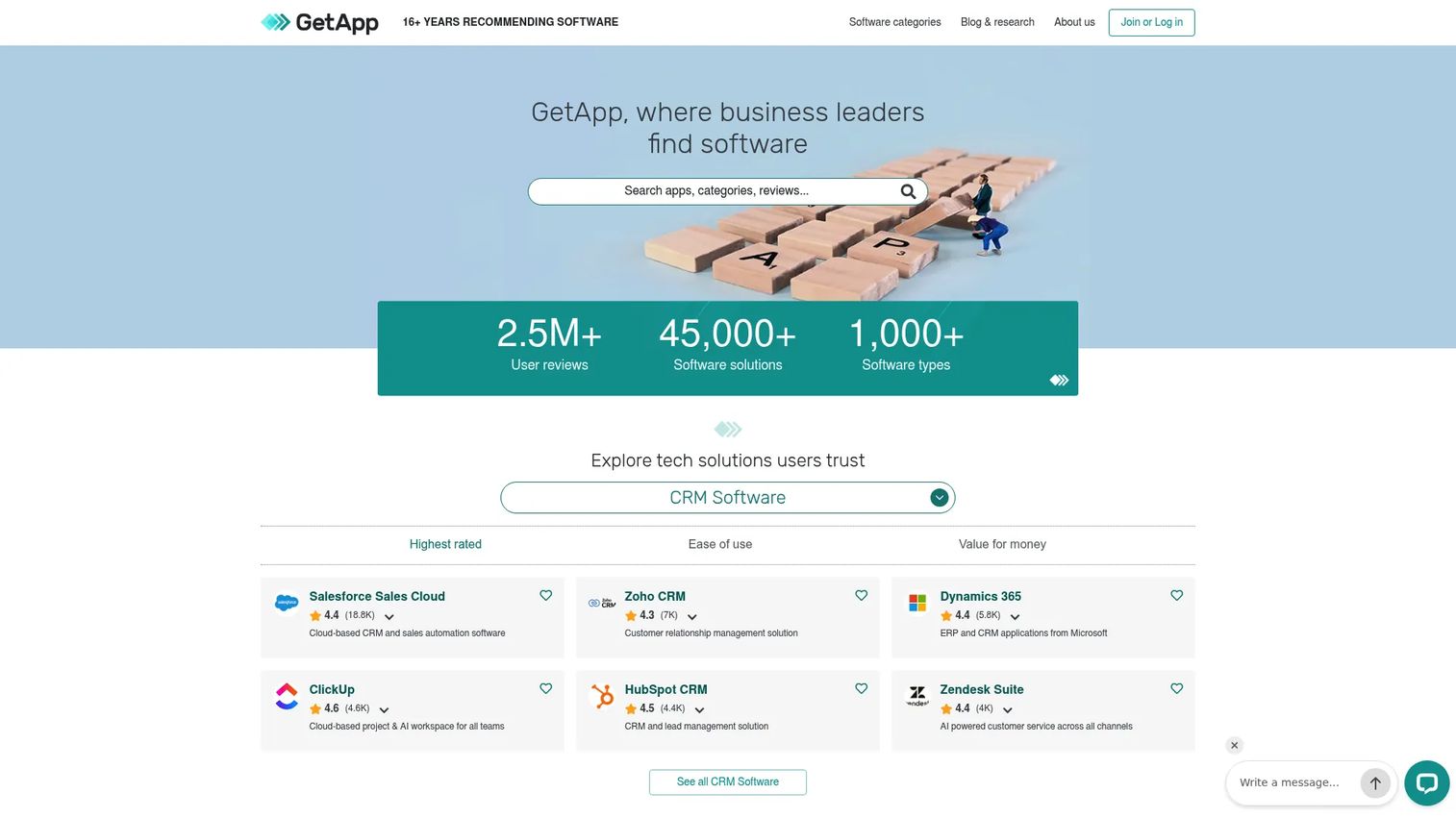Favorite ClickUp with heart icon

coord(545,688)
